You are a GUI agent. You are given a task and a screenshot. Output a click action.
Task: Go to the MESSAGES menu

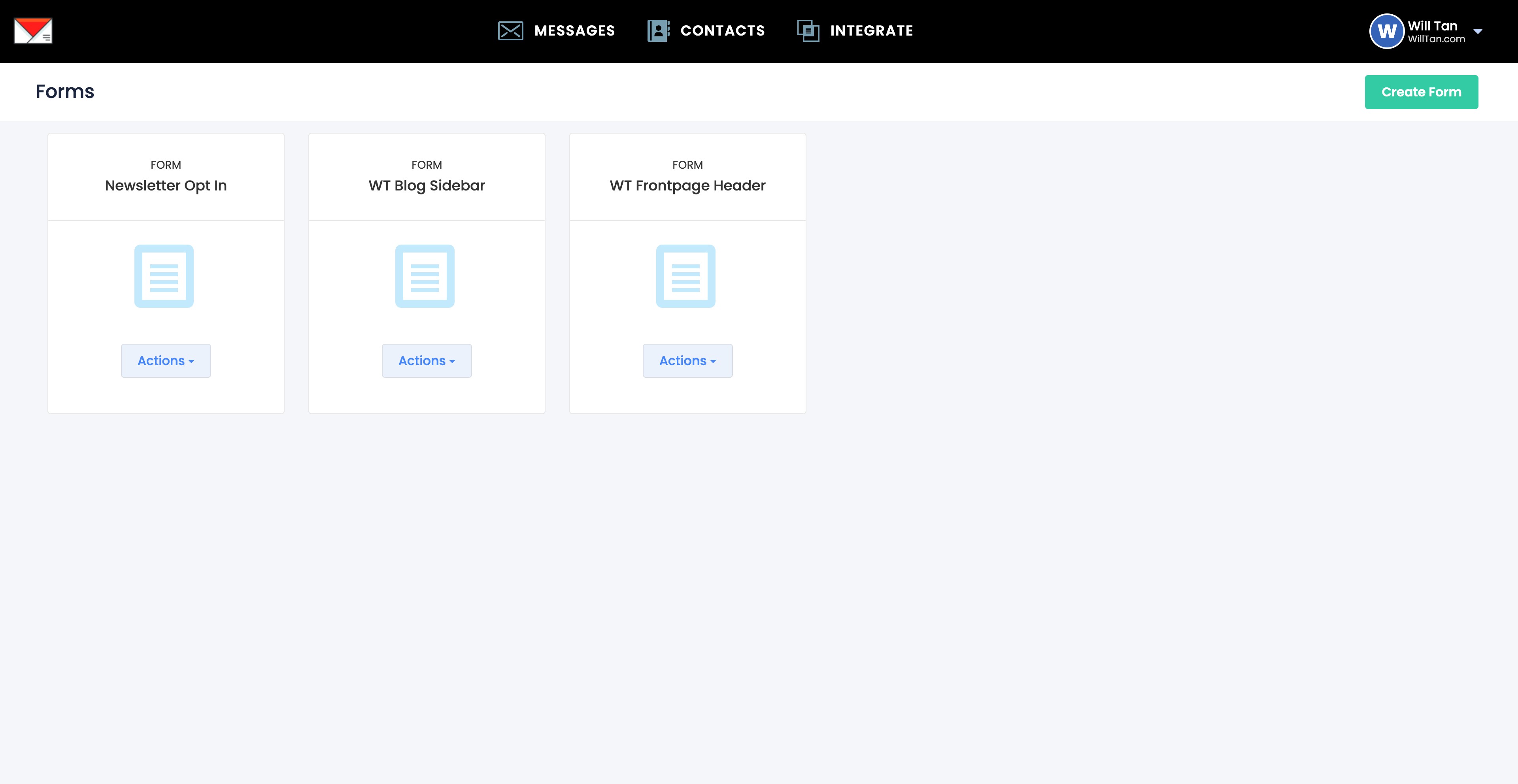tap(574, 31)
